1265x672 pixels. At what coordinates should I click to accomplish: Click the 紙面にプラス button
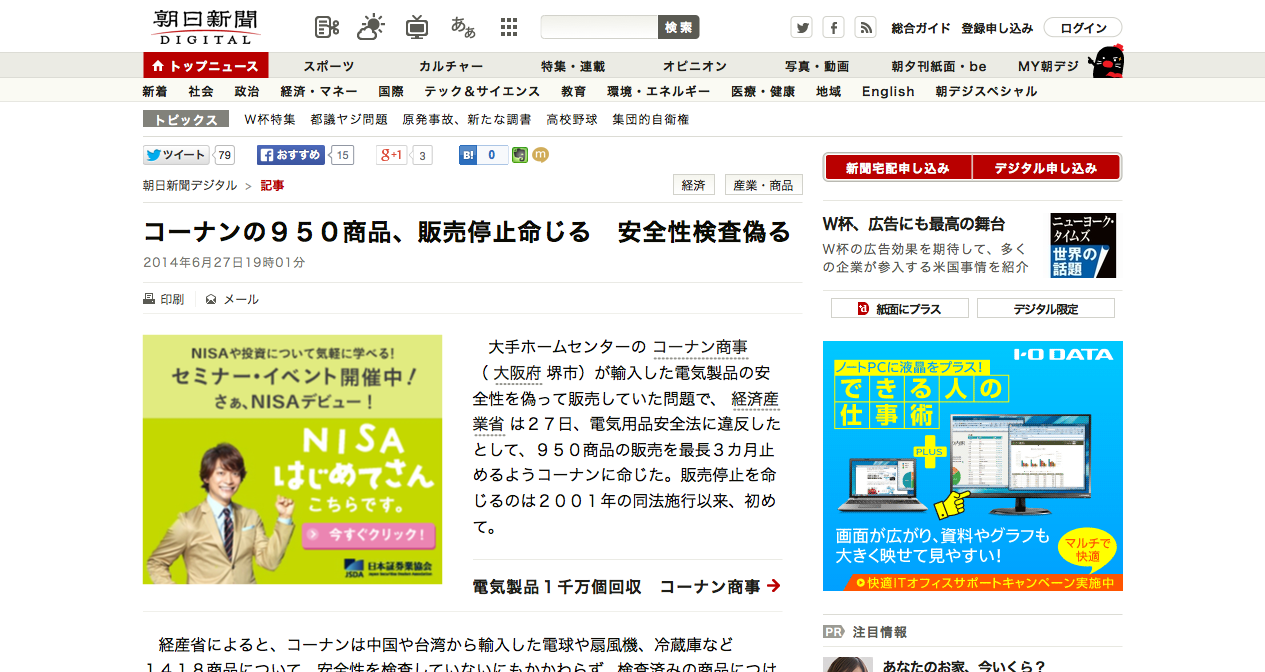899,309
